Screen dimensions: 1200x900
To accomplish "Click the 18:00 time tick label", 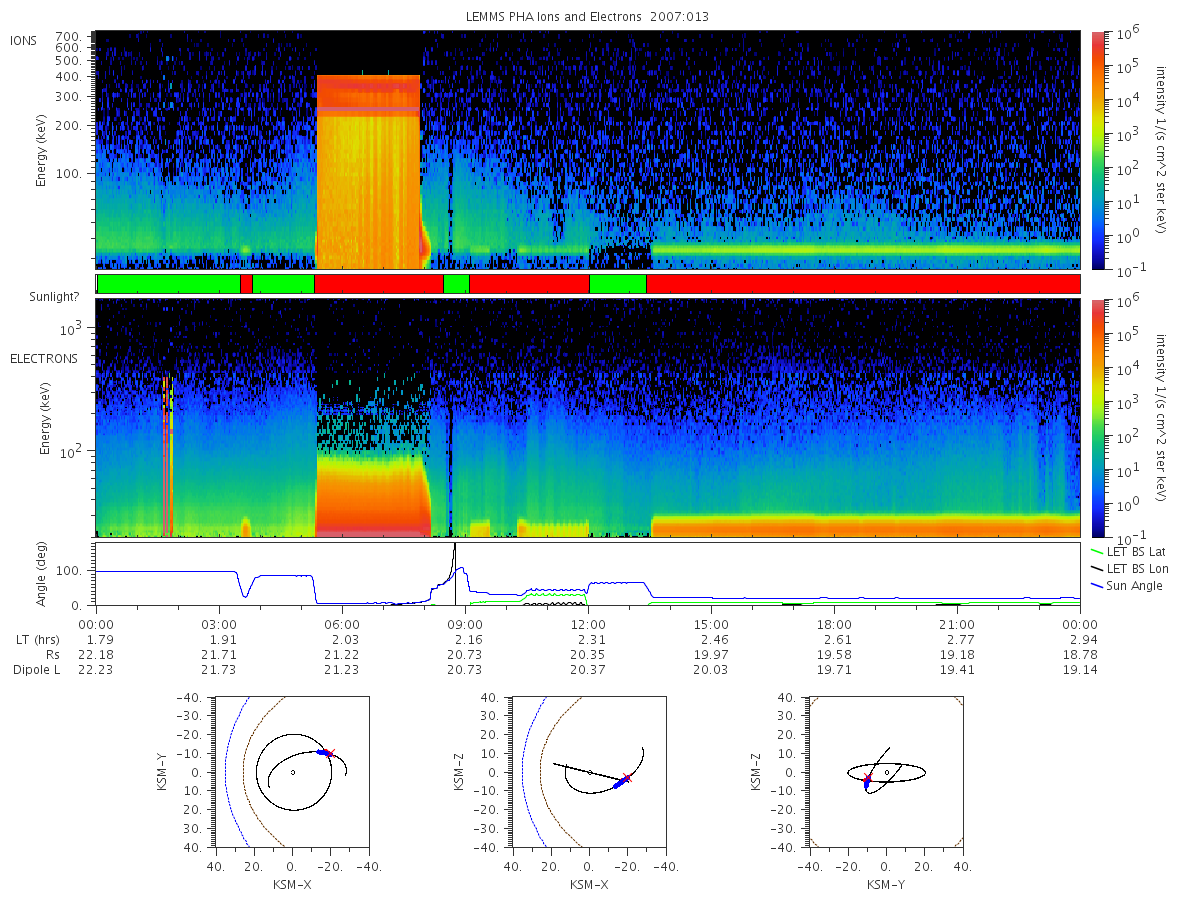I will [x=834, y=623].
